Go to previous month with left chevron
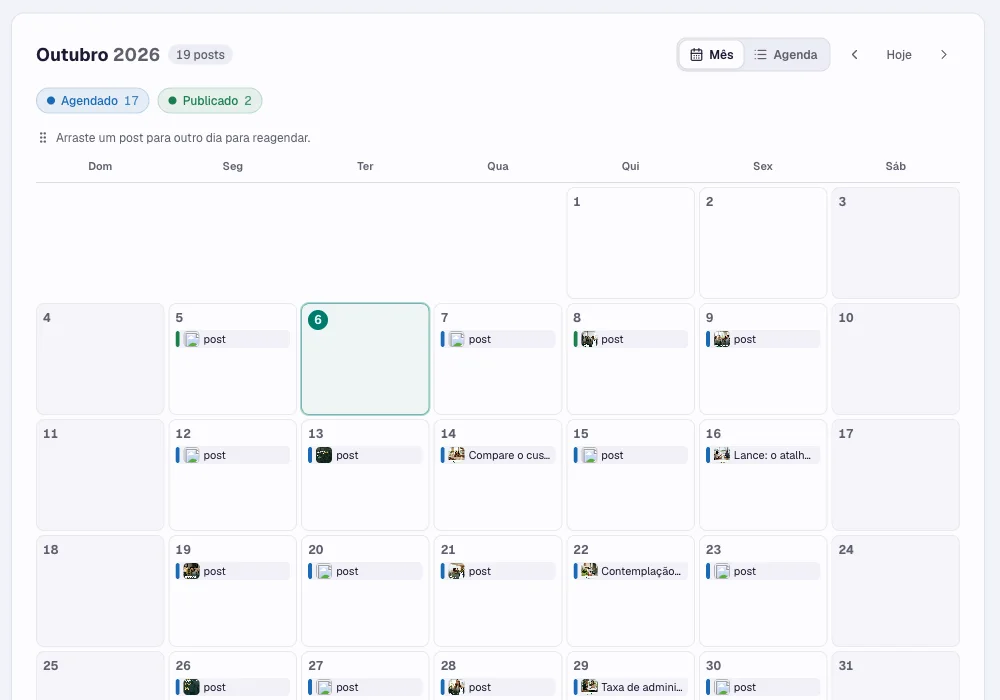The height and width of the screenshot is (700, 1000). tap(855, 55)
